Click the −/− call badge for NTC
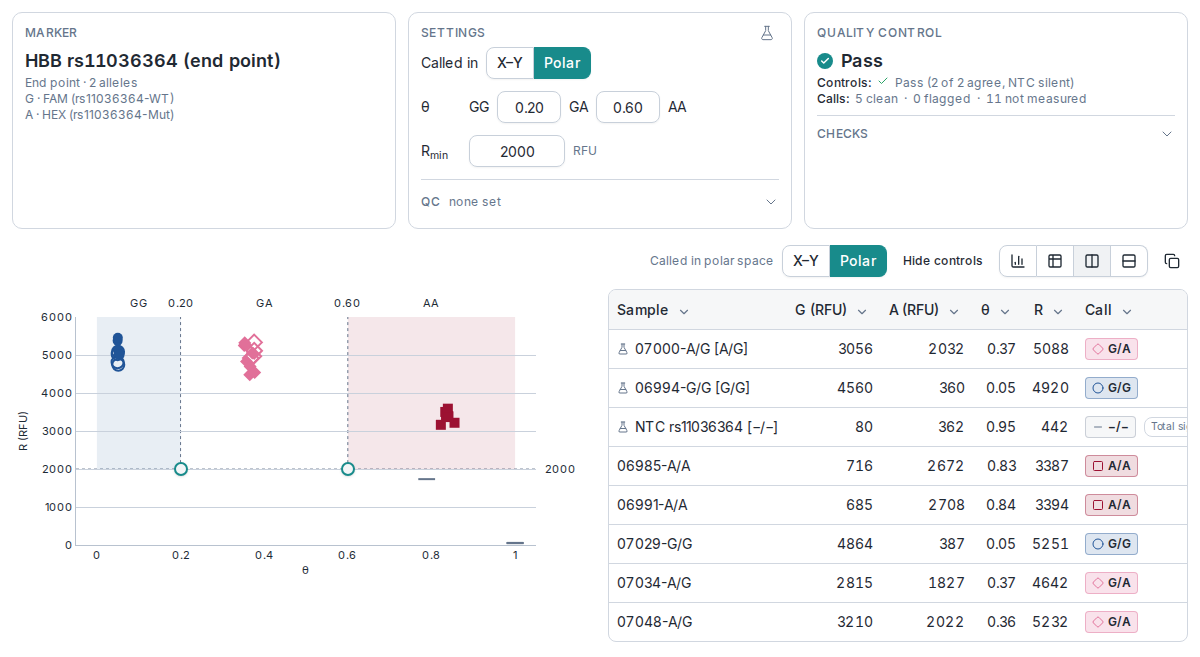 (1110, 427)
